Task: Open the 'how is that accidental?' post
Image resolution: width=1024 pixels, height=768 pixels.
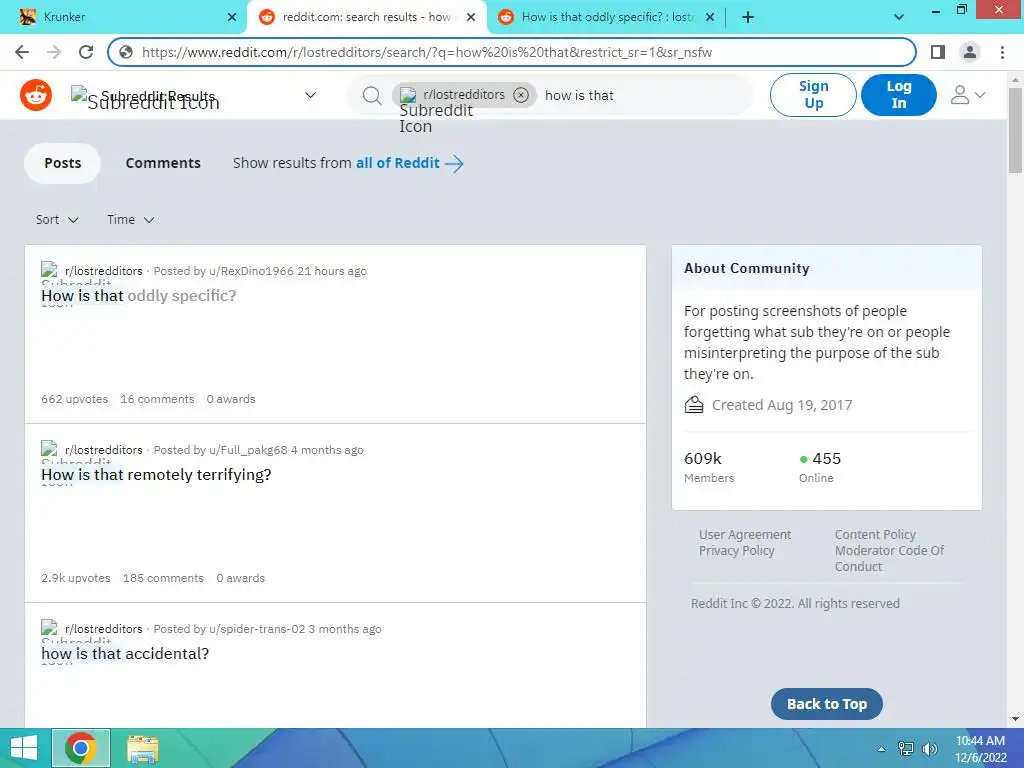Action: (125, 654)
